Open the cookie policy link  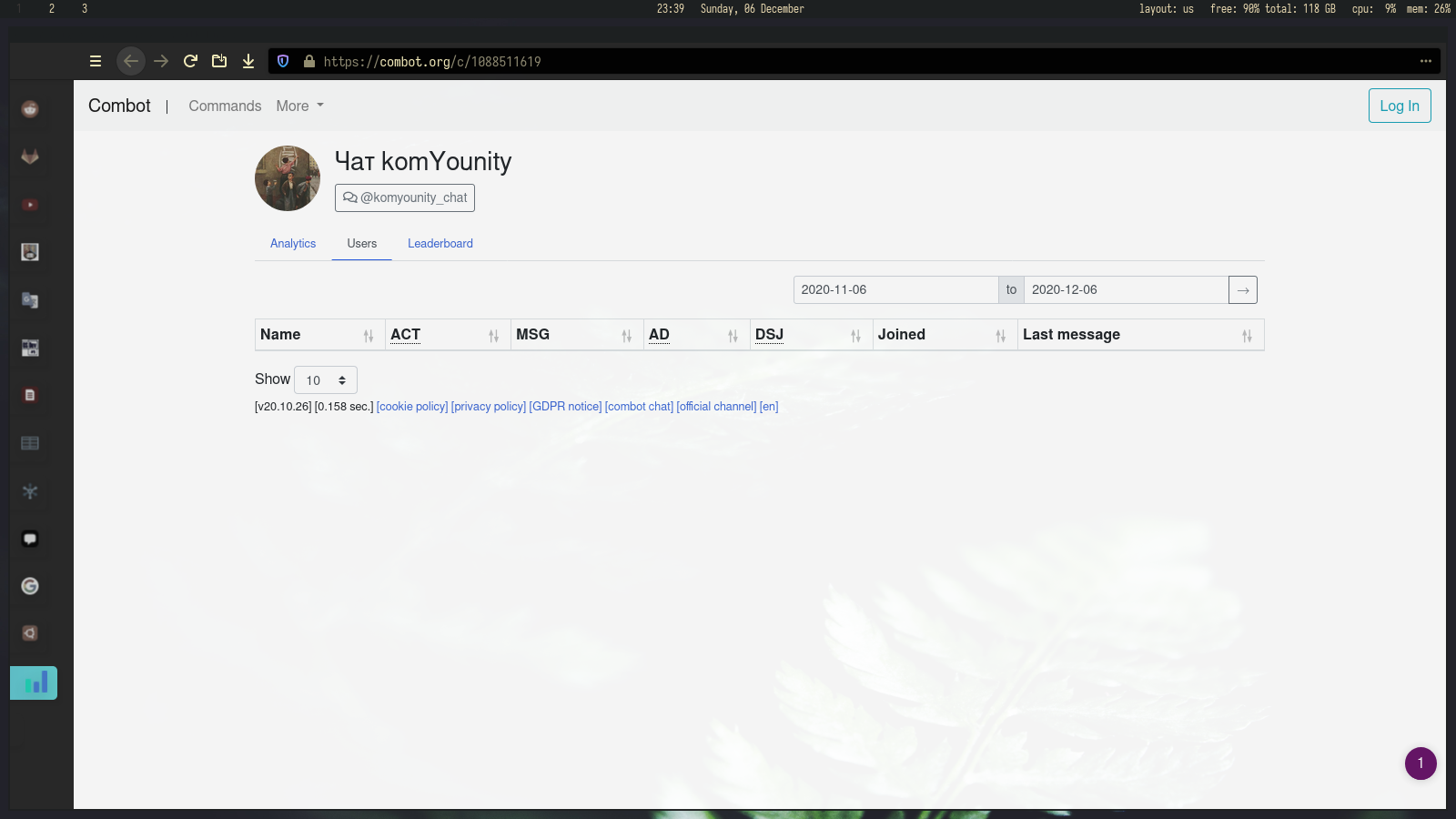pos(412,407)
